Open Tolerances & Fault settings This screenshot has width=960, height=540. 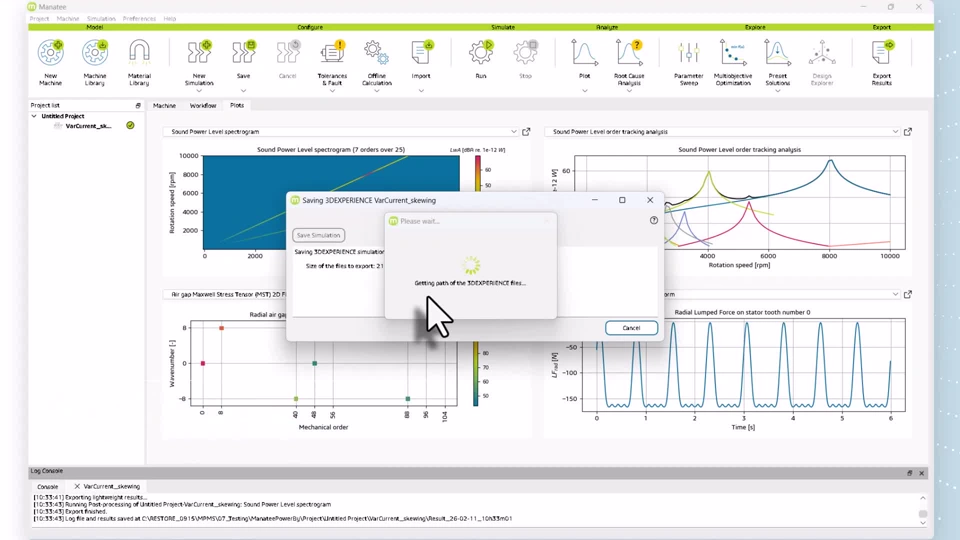pyautogui.click(x=332, y=61)
